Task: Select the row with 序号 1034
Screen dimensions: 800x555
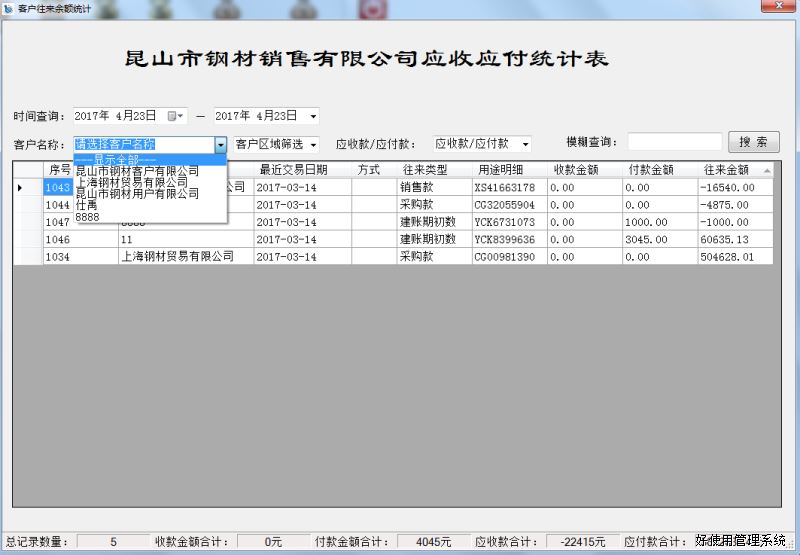Action: 58,257
